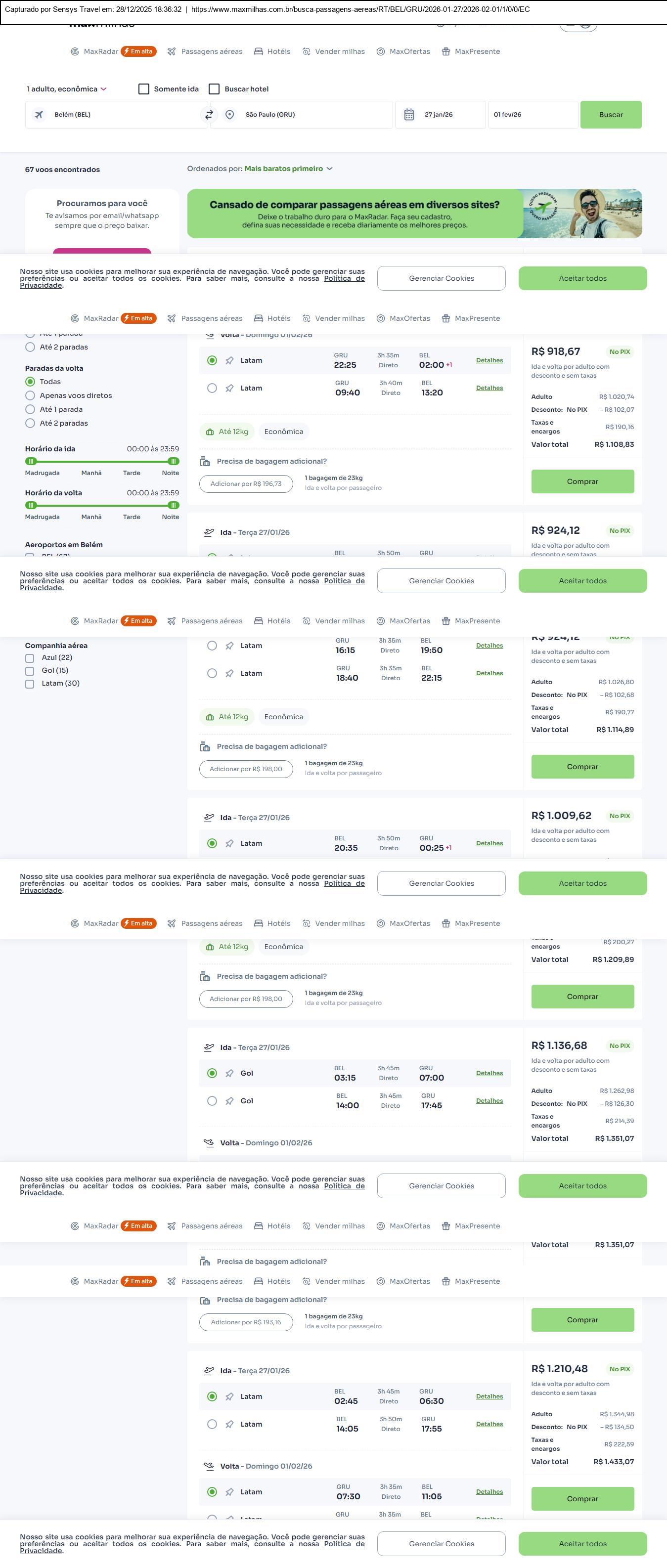The image size is (667, 1568).
Task: Click "Adicionar por R$ 196,73" baggage button
Action: [x=246, y=484]
